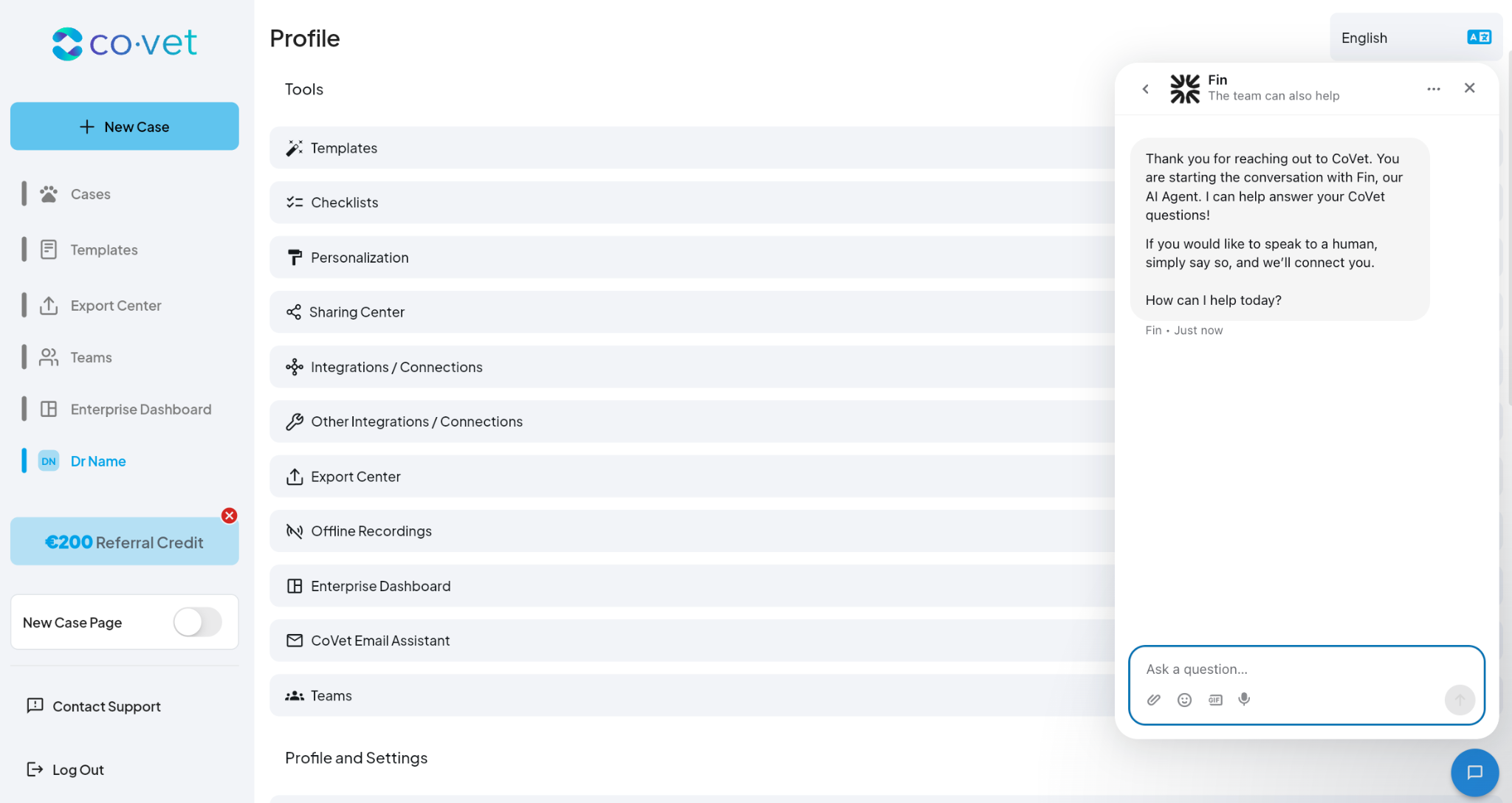Open the Checklists tool row
The width and height of the screenshot is (1512, 803).
point(693,202)
